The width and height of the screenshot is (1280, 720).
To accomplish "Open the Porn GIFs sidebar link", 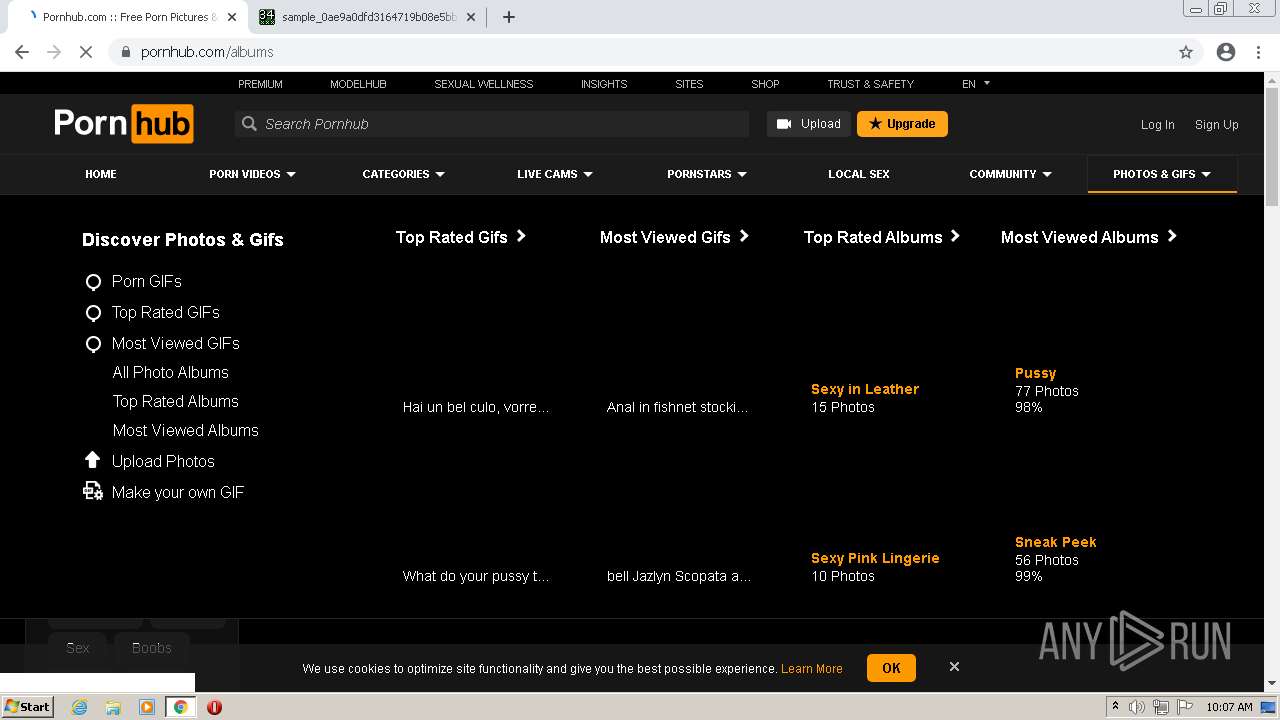I will click(x=146, y=281).
